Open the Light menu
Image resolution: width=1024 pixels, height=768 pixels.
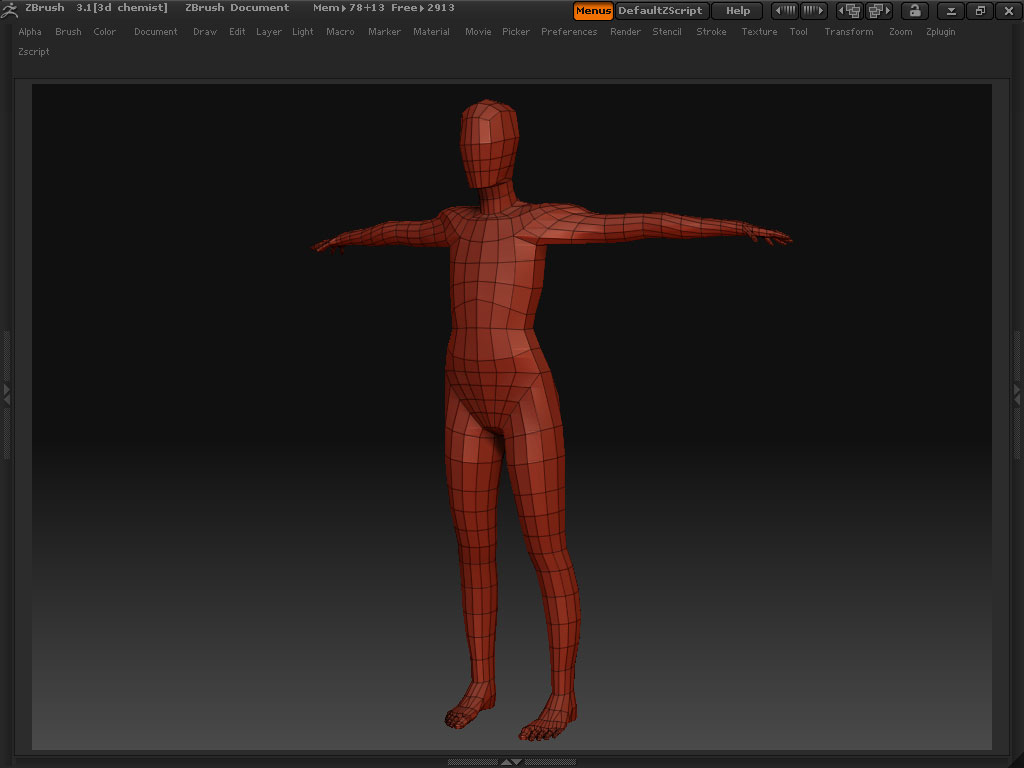coord(303,31)
